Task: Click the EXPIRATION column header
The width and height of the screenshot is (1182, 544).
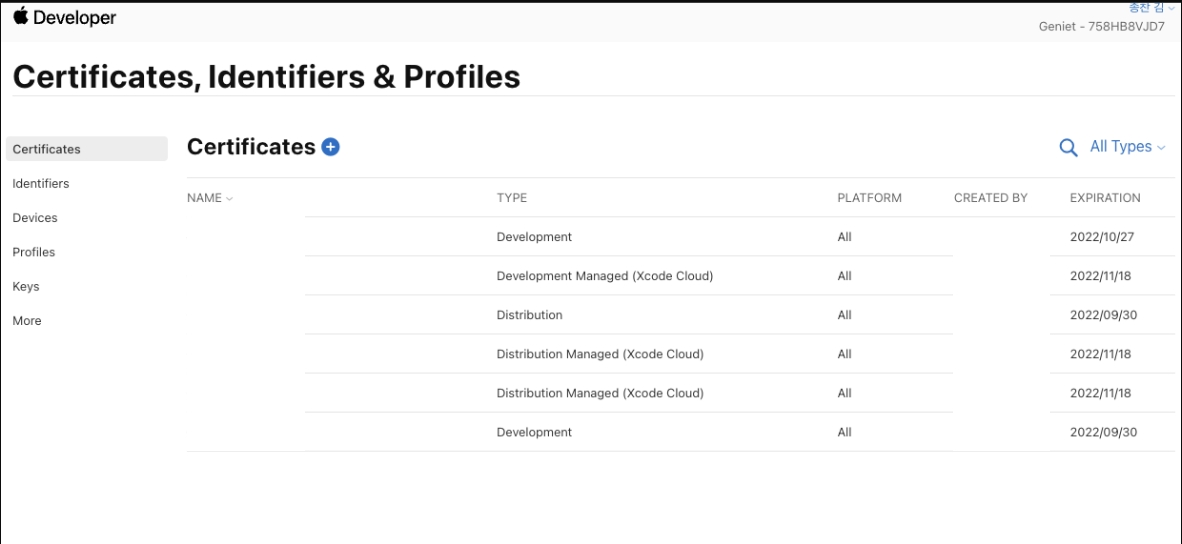Action: pyautogui.click(x=1105, y=198)
